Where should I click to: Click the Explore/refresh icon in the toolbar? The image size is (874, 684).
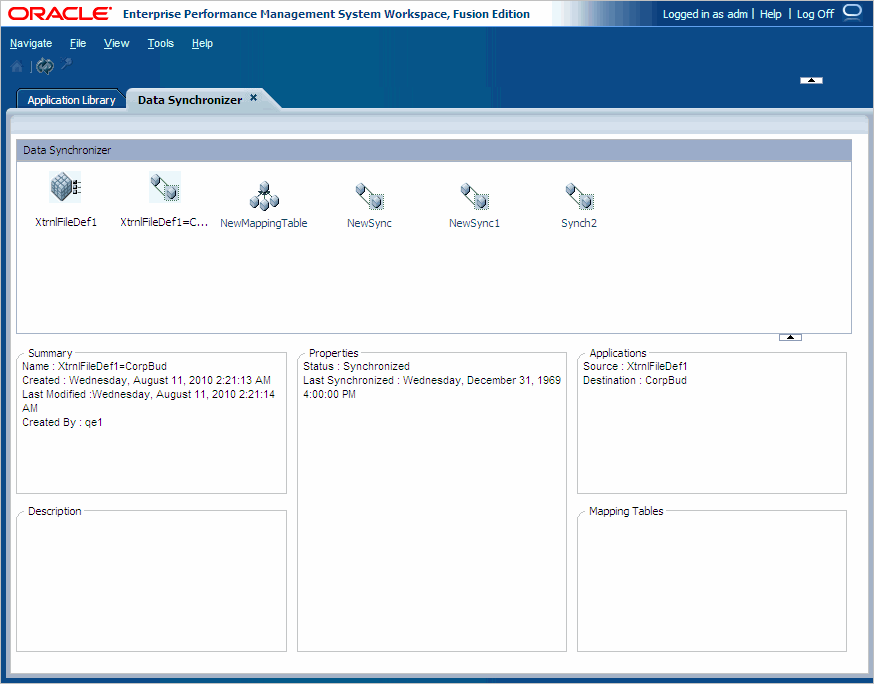44,65
